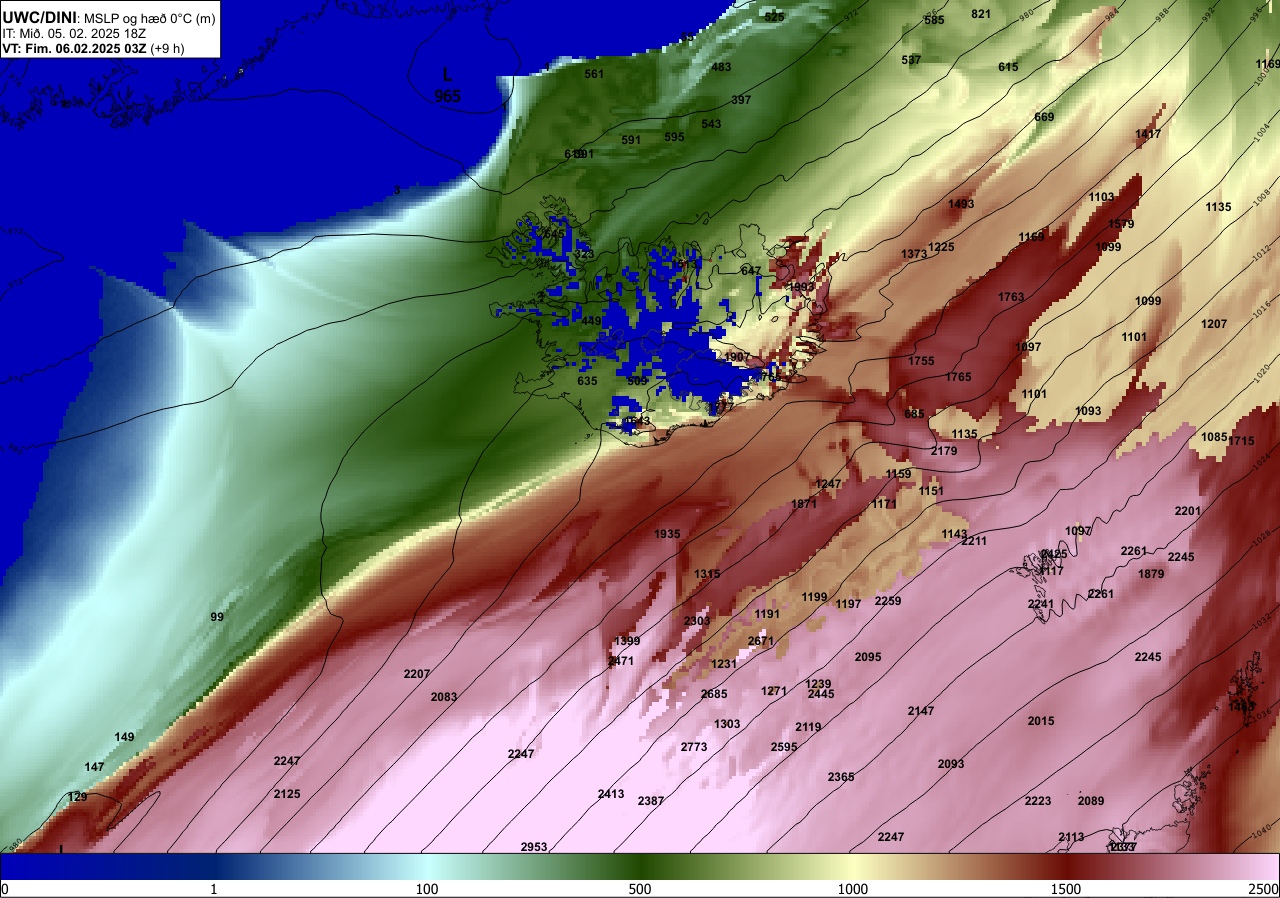Click the map value 2387
The height and width of the screenshot is (898, 1280).
click(651, 801)
